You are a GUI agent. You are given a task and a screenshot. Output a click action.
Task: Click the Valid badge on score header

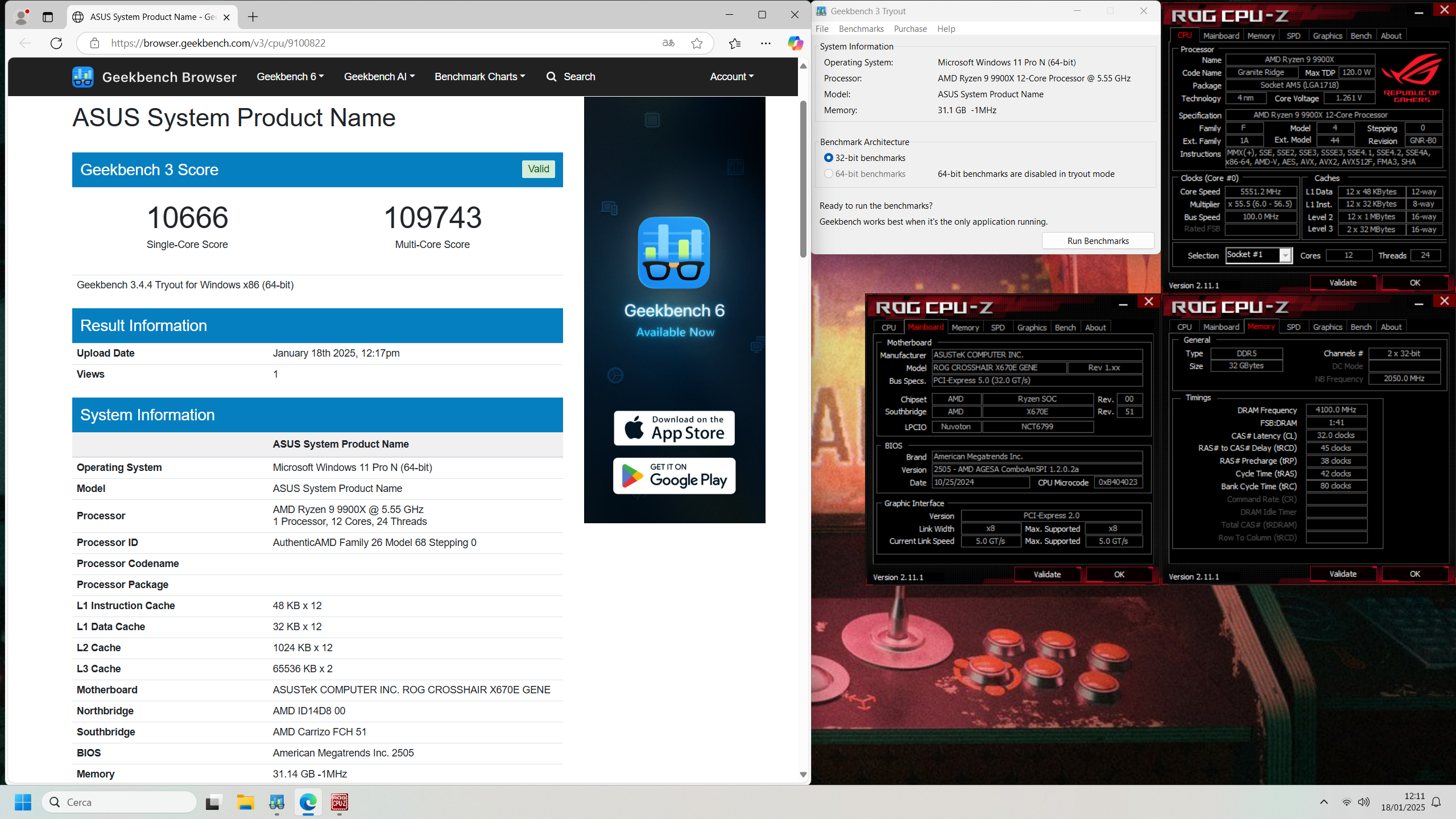tap(538, 169)
